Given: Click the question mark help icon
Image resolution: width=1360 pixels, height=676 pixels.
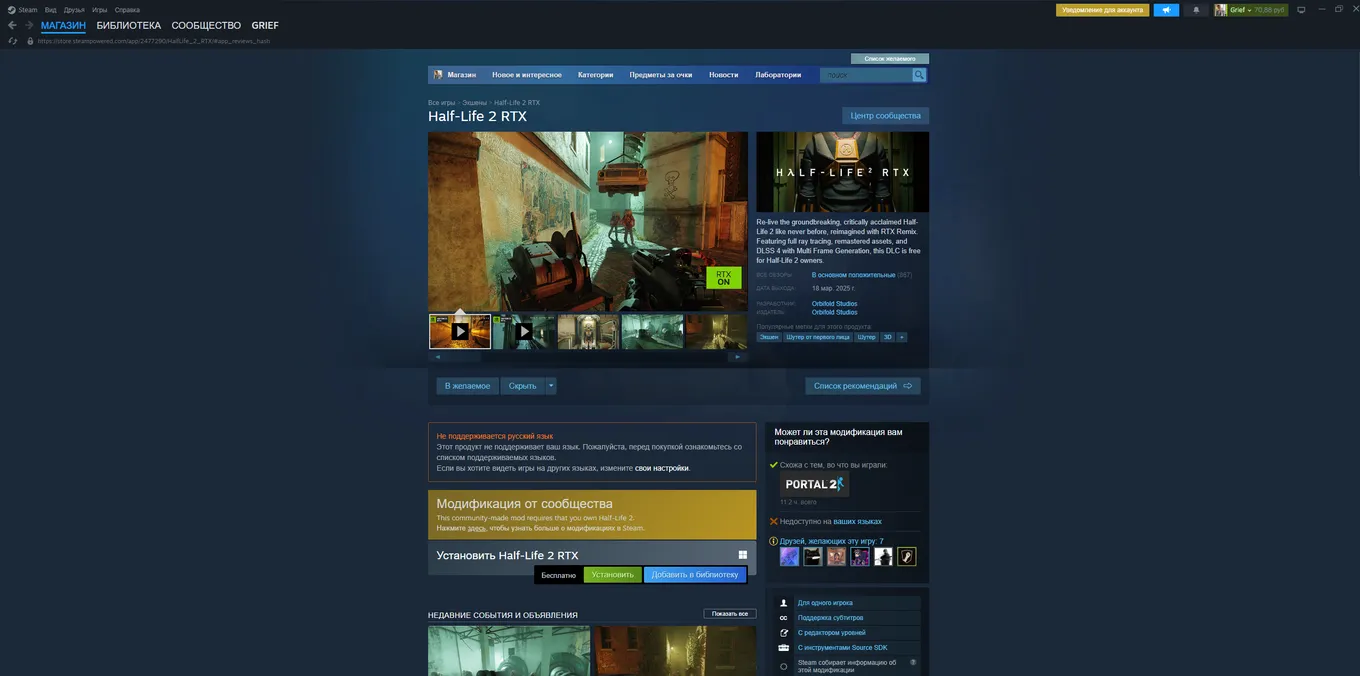Looking at the screenshot, I should (x=913, y=662).
